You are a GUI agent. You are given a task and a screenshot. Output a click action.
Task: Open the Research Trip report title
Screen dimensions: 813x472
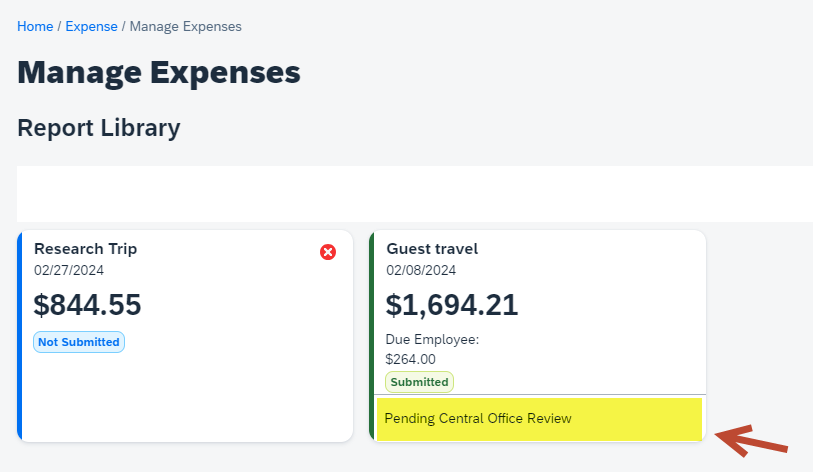86,249
